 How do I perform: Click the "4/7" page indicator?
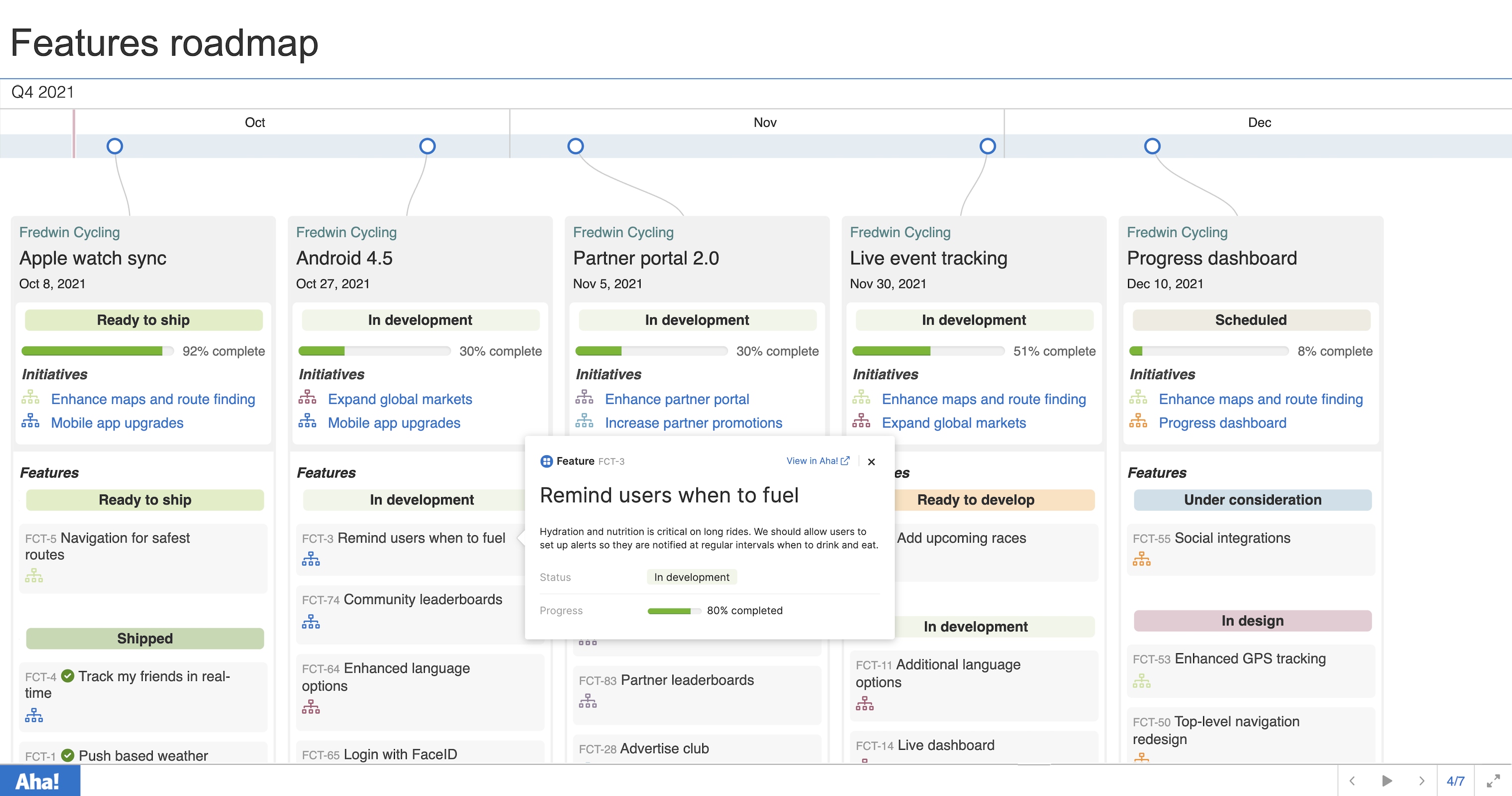[x=1456, y=781]
